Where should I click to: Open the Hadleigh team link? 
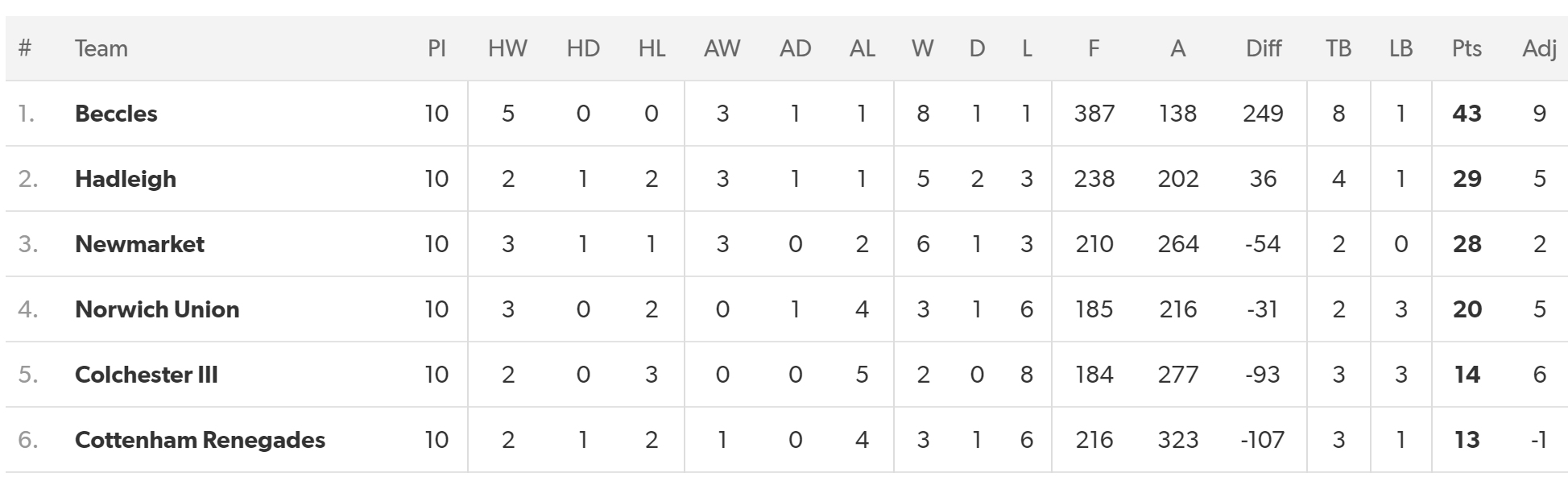[x=126, y=179]
